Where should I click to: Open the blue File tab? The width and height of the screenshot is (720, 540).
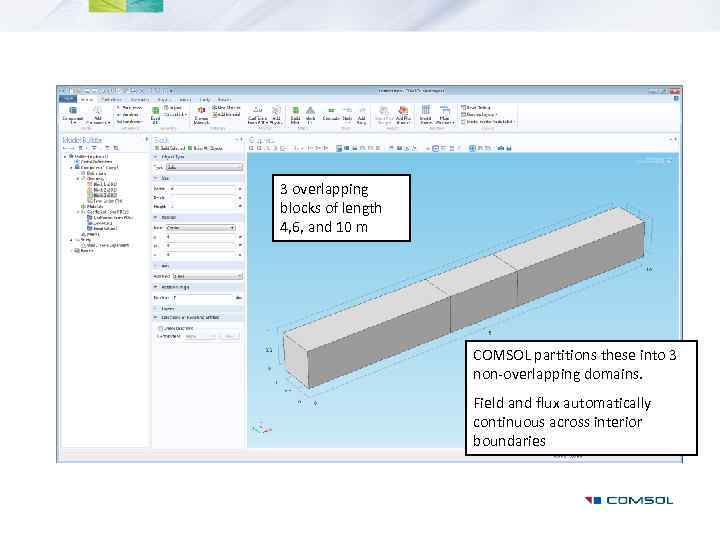(68, 99)
